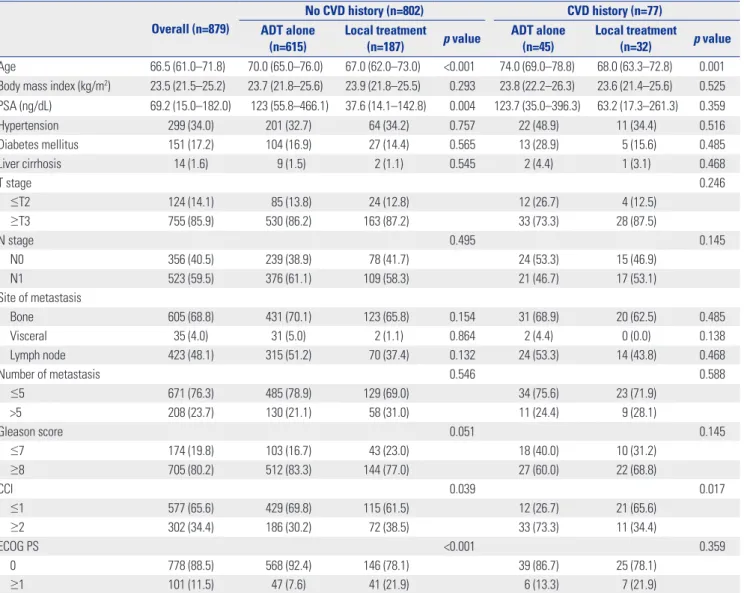
Task: Click the Number of metastasis row label
Action: tap(50, 374)
